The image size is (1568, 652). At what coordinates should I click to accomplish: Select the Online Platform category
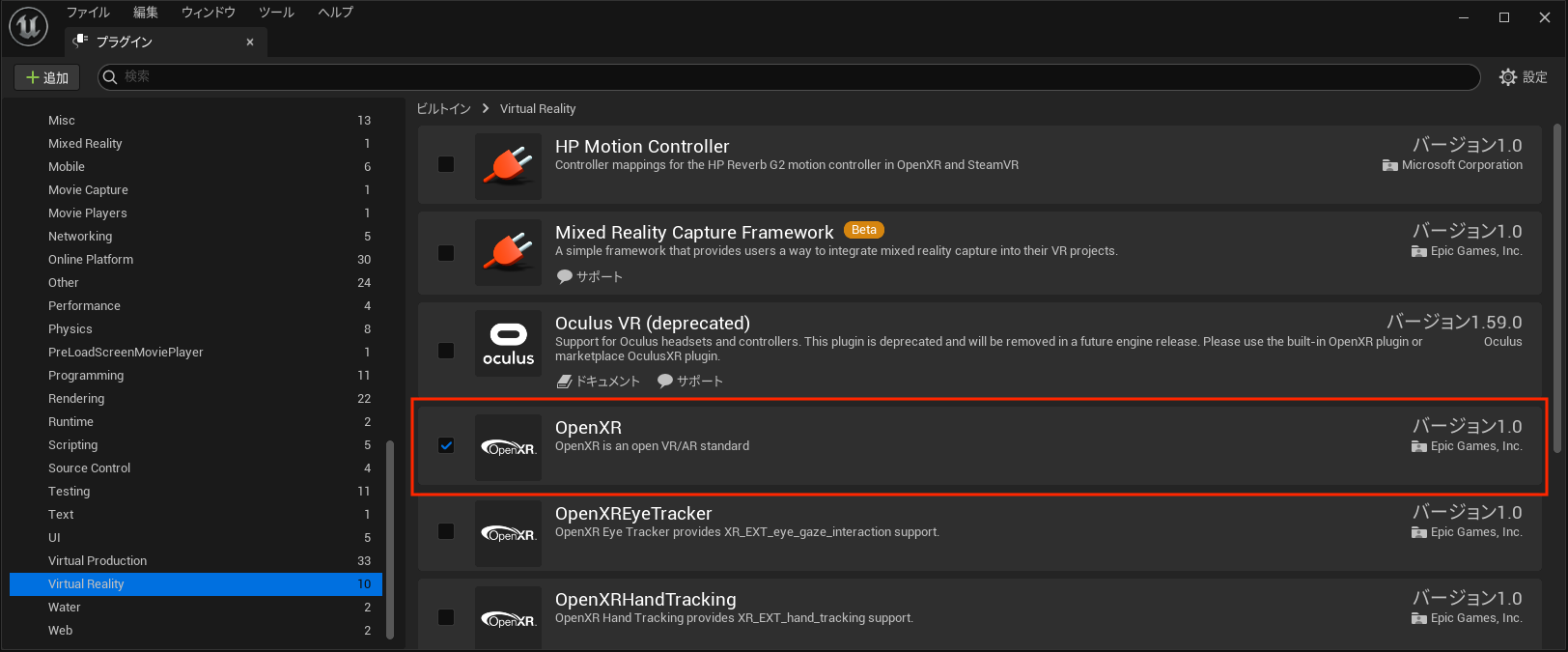tap(196, 260)
